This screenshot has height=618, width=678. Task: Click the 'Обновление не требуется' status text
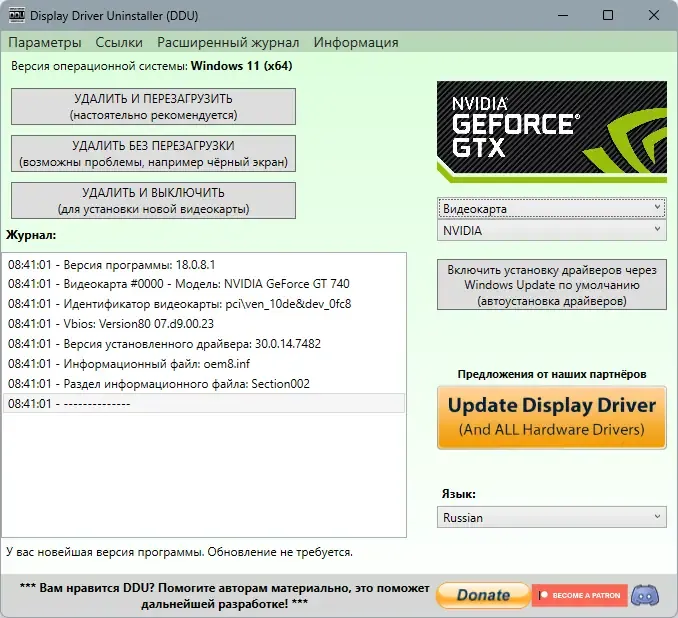[280, 552]
